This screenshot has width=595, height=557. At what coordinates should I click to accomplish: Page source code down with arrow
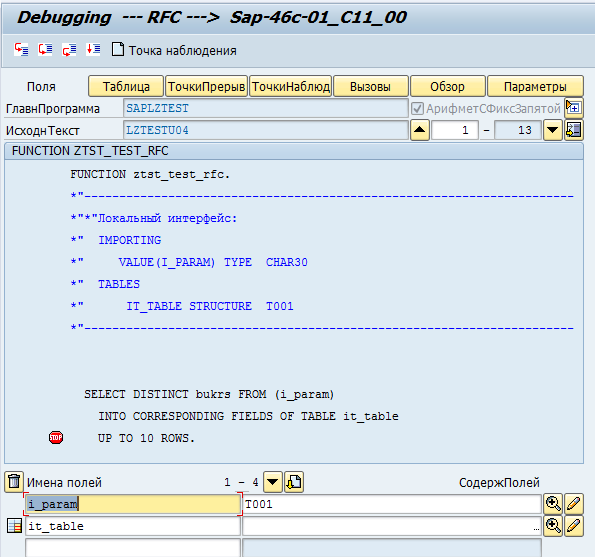pos(552,130)
